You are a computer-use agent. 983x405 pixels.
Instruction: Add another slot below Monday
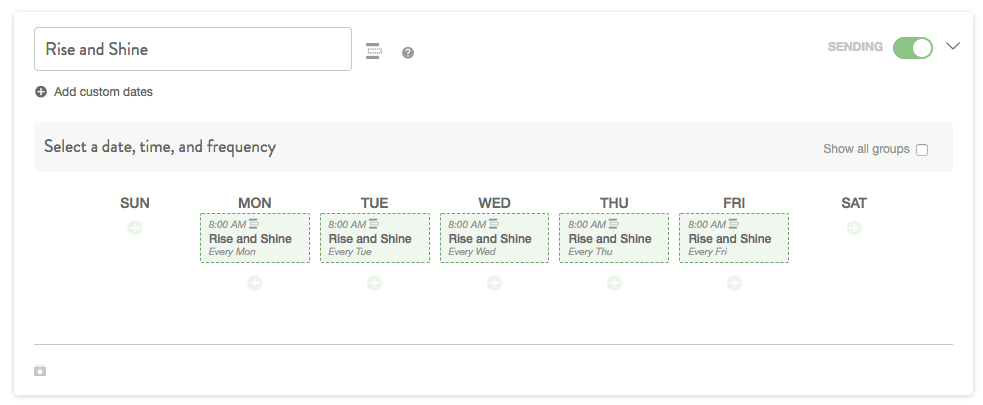point(255,283)
